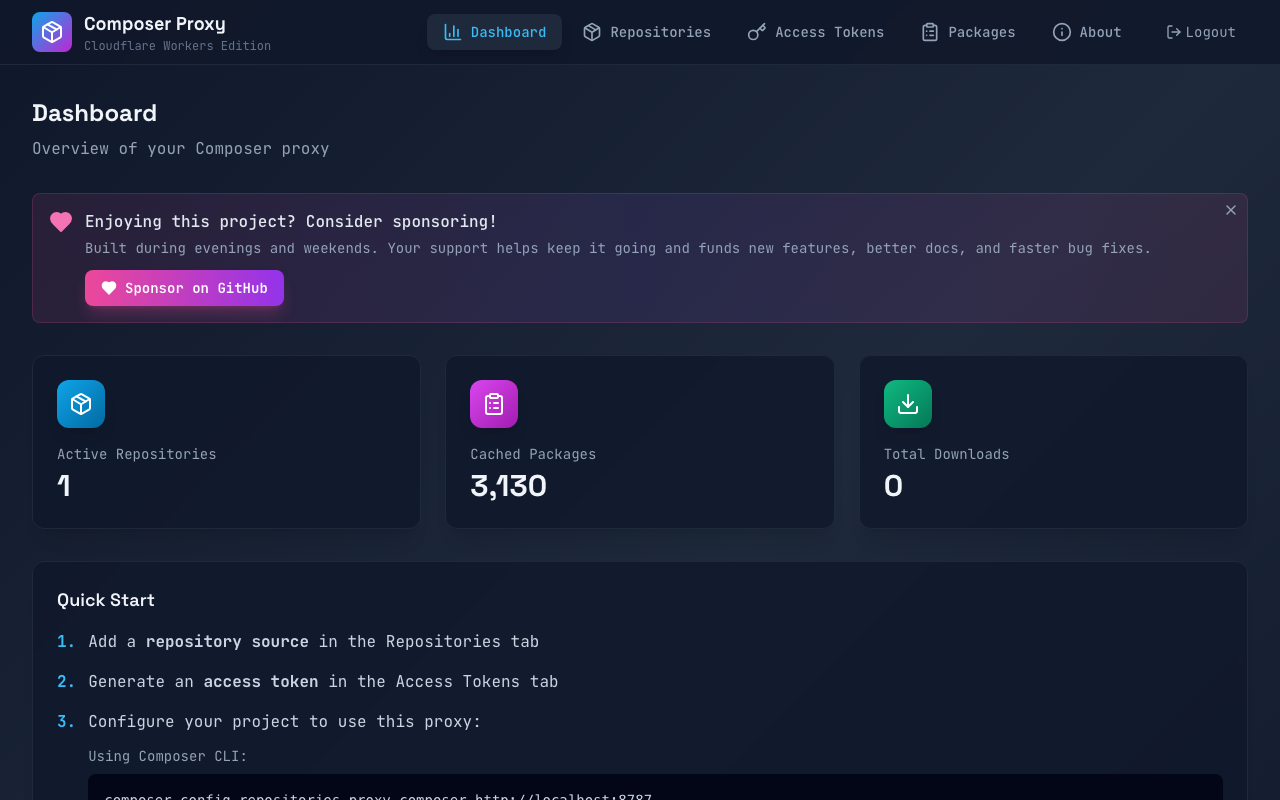Click the Quick Start heading
Viewport: 1280px width, 800px height.
tap(106, 600)
